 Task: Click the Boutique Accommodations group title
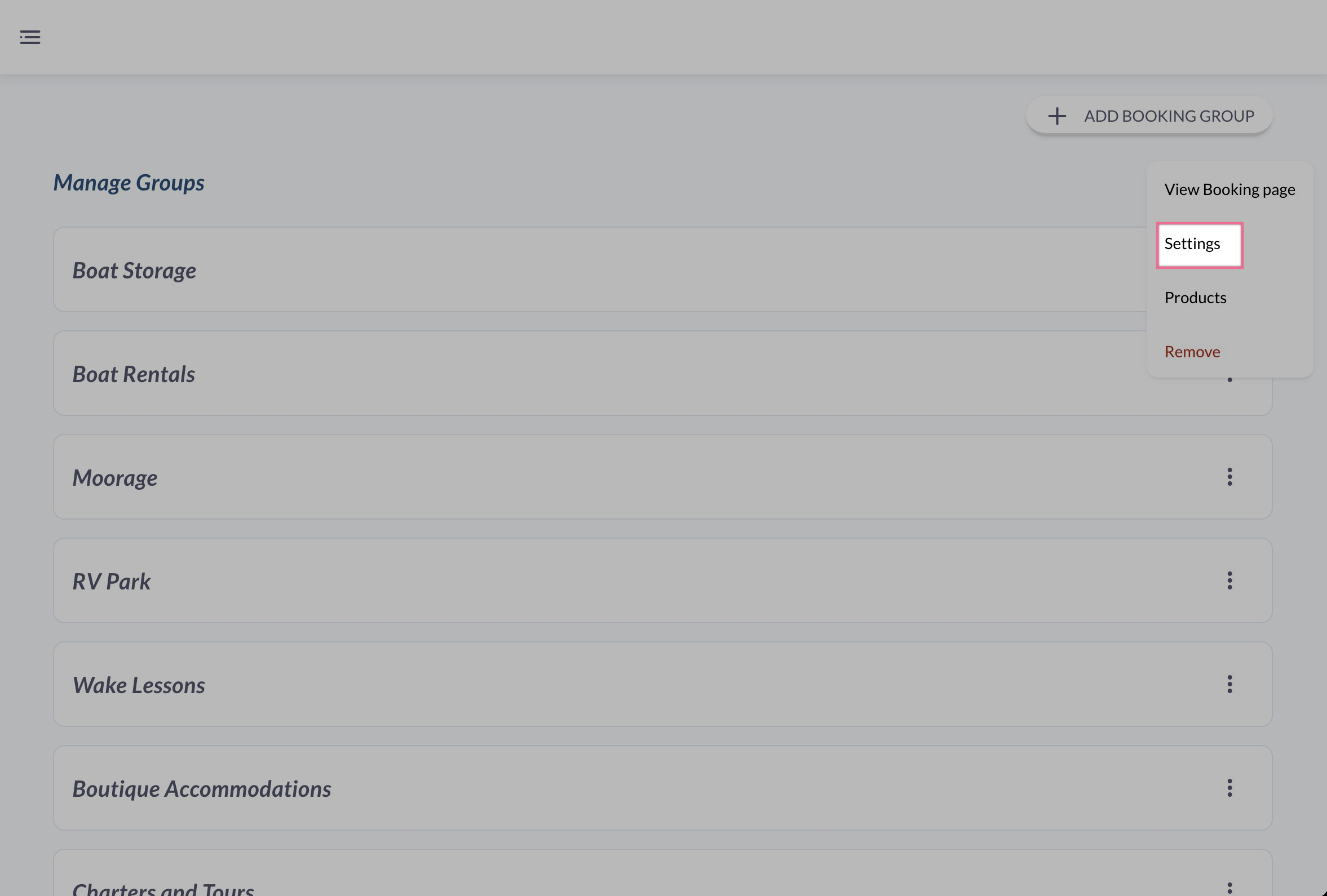[x=202, y=789]
